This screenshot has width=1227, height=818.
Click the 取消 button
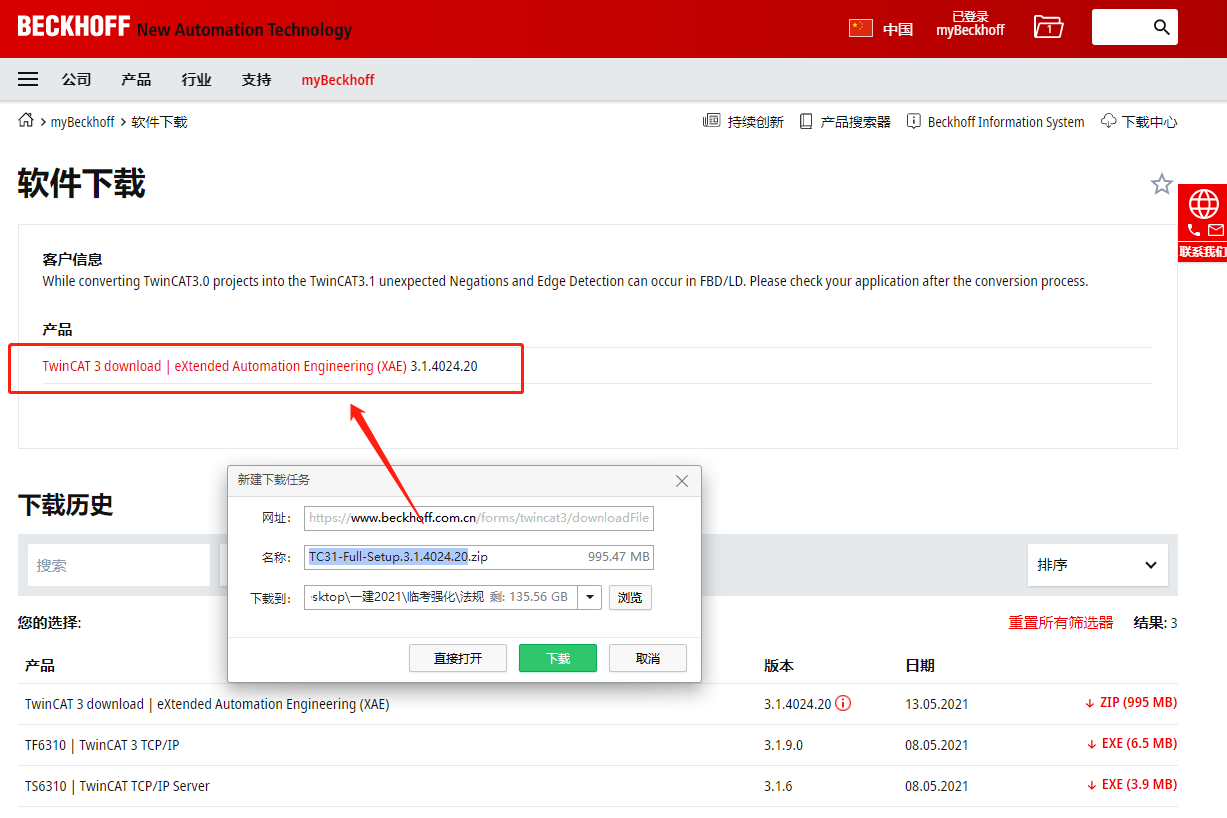(x=648, y=658)
